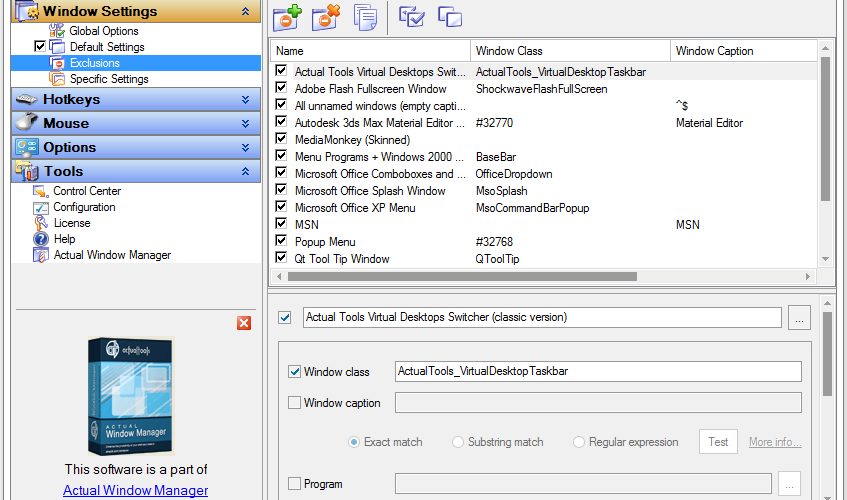The width and height of the screenshot is (847, 500).
Task: Click the copy exclusion toolbar icon
Action: [365, 17]
